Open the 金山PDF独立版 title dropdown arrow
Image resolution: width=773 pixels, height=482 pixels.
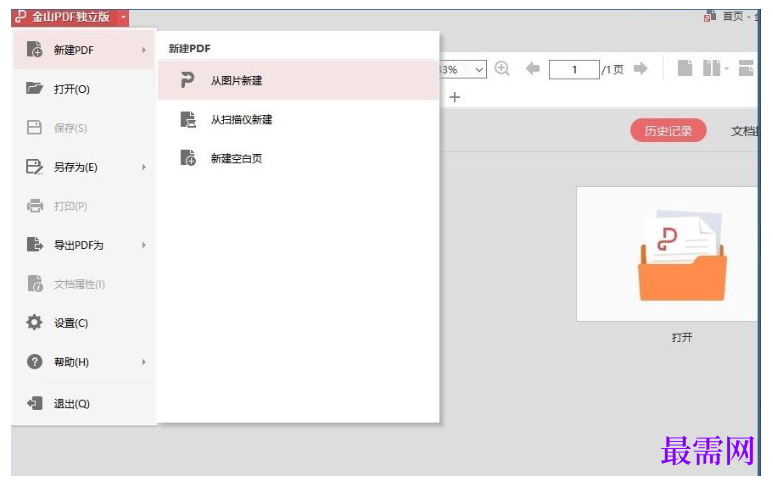tap(123, 17)
